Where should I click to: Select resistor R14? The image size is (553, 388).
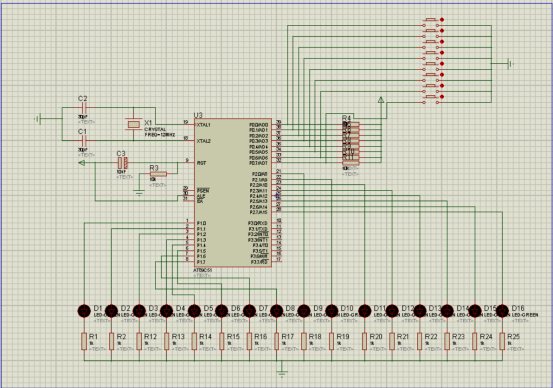194,341
